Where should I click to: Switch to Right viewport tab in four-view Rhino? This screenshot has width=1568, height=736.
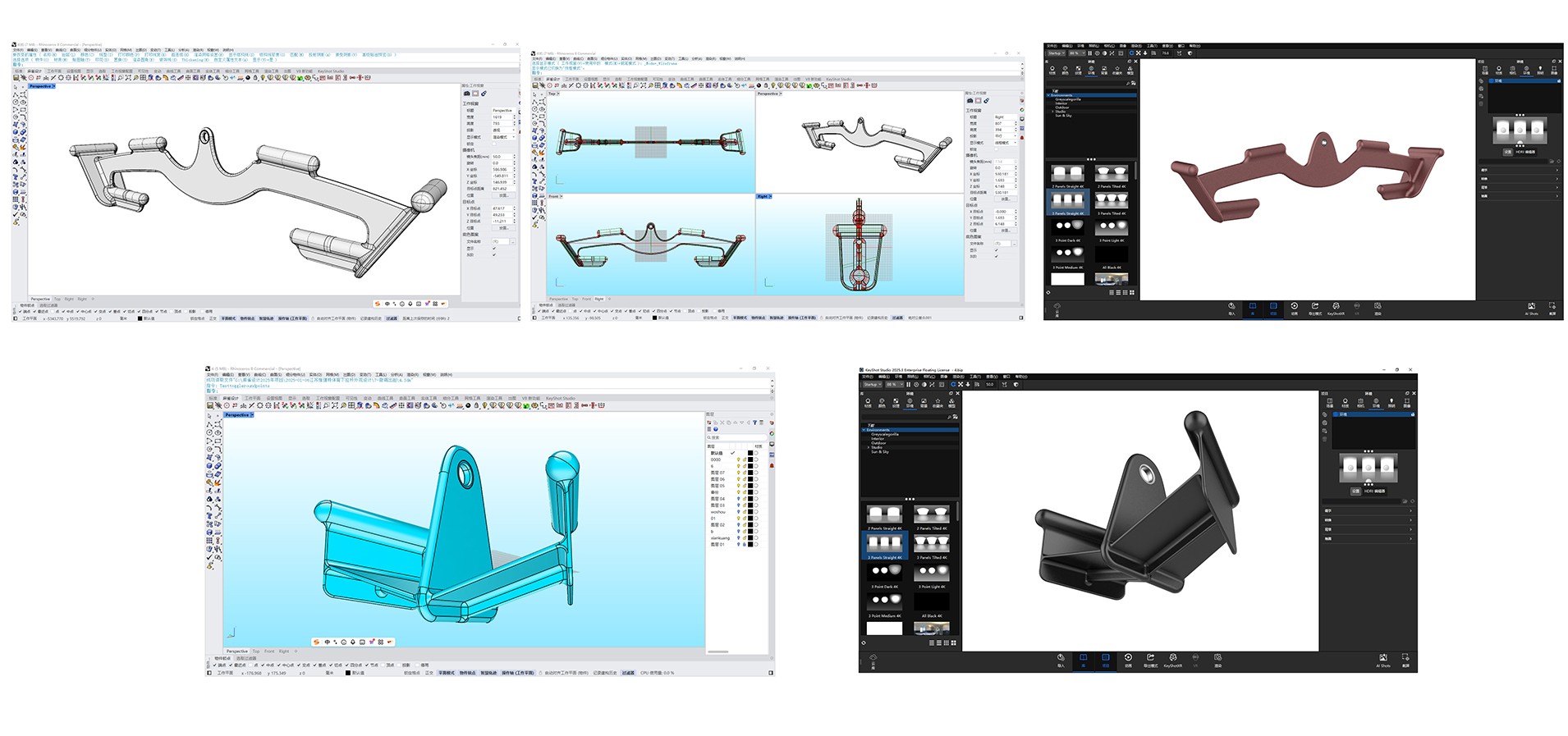click(598, 299)
